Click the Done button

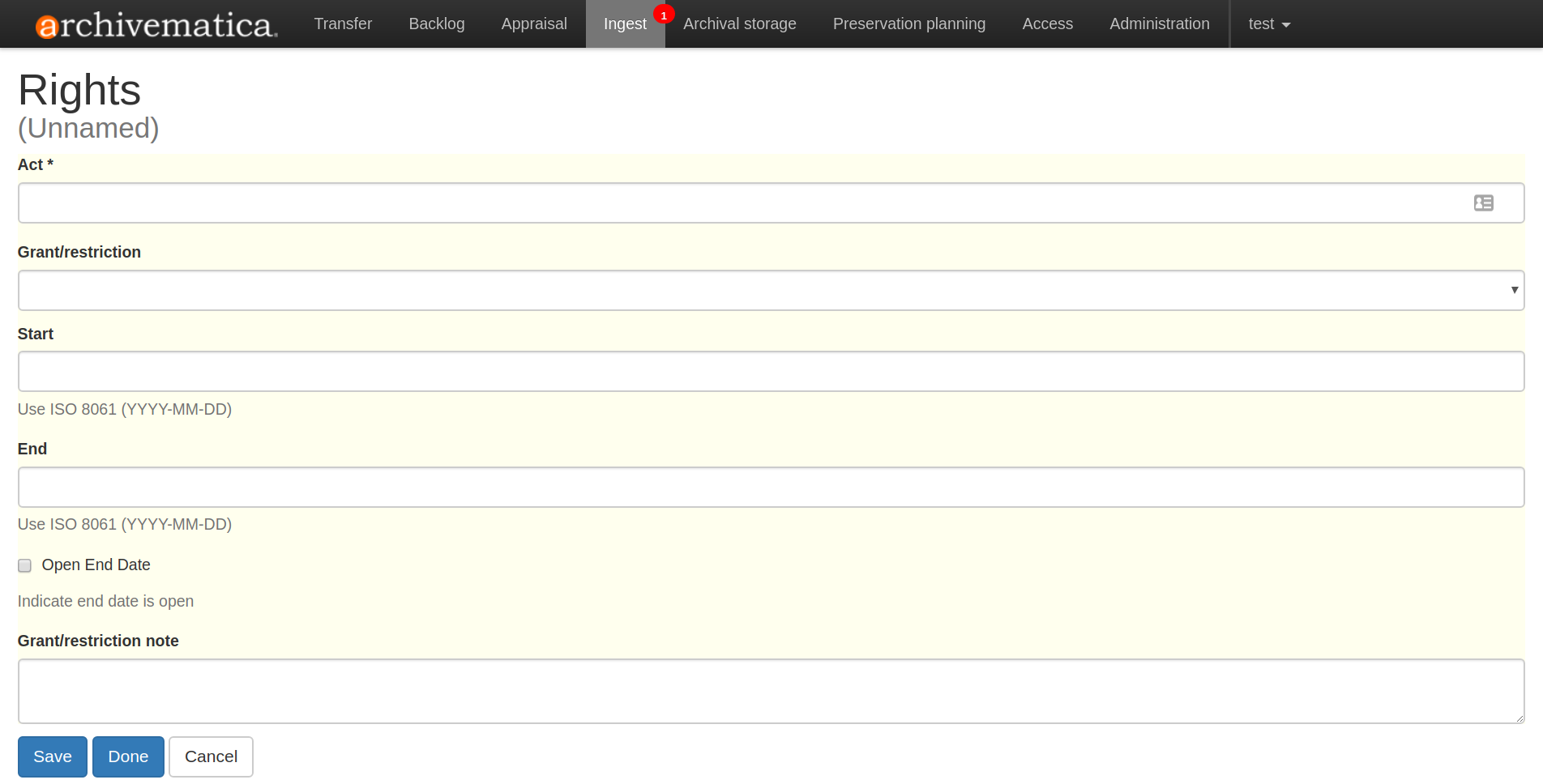coord(128,756)
